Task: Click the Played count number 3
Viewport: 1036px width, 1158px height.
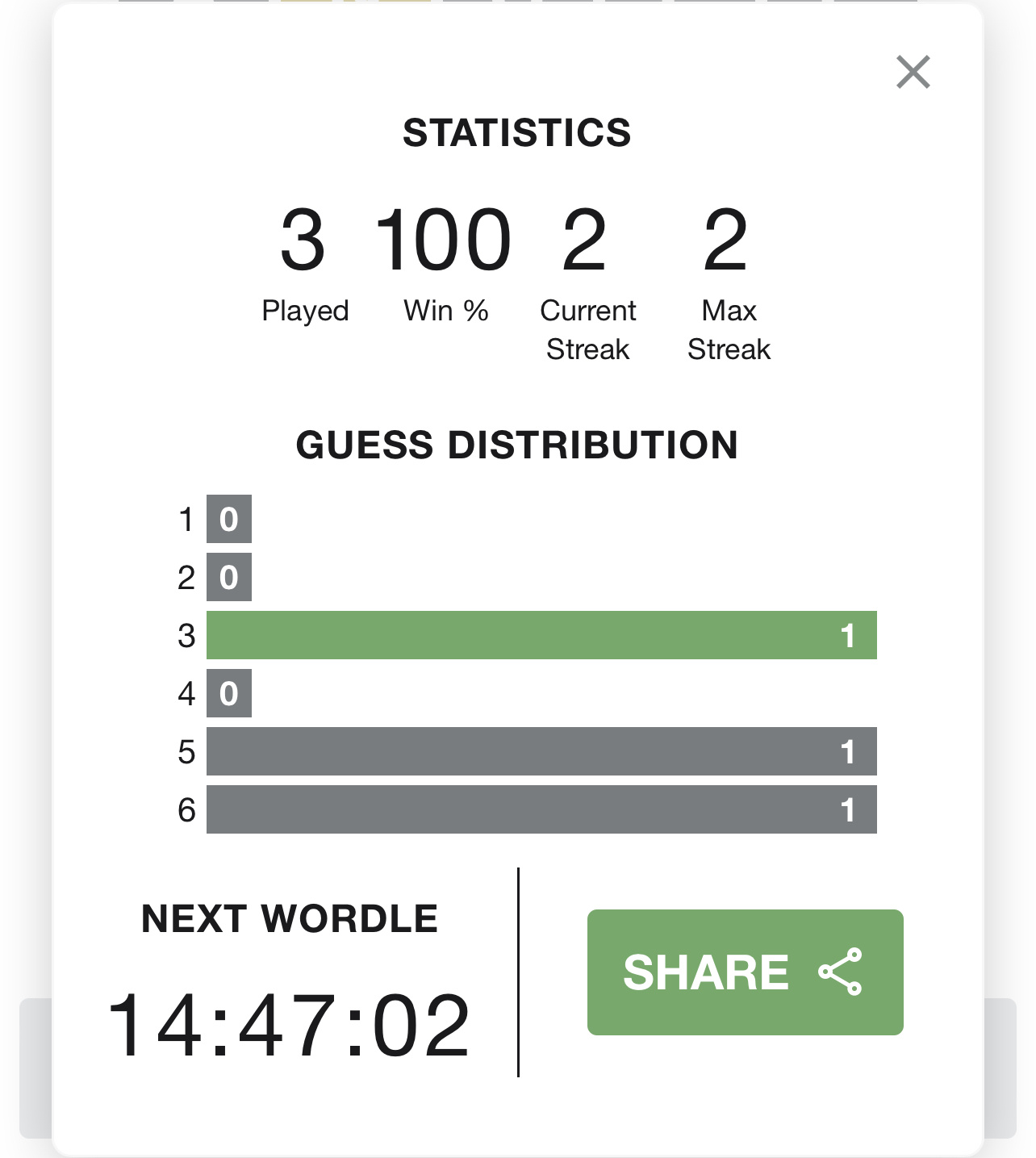Action: 303,240
